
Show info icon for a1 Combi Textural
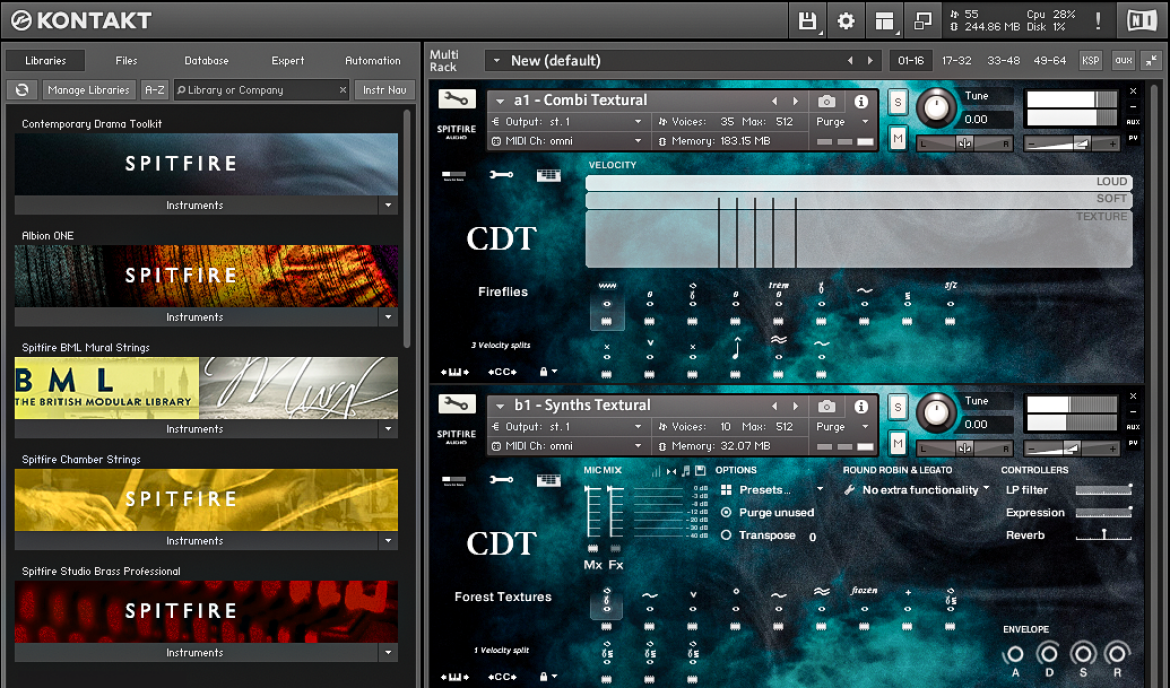point(861,101)
